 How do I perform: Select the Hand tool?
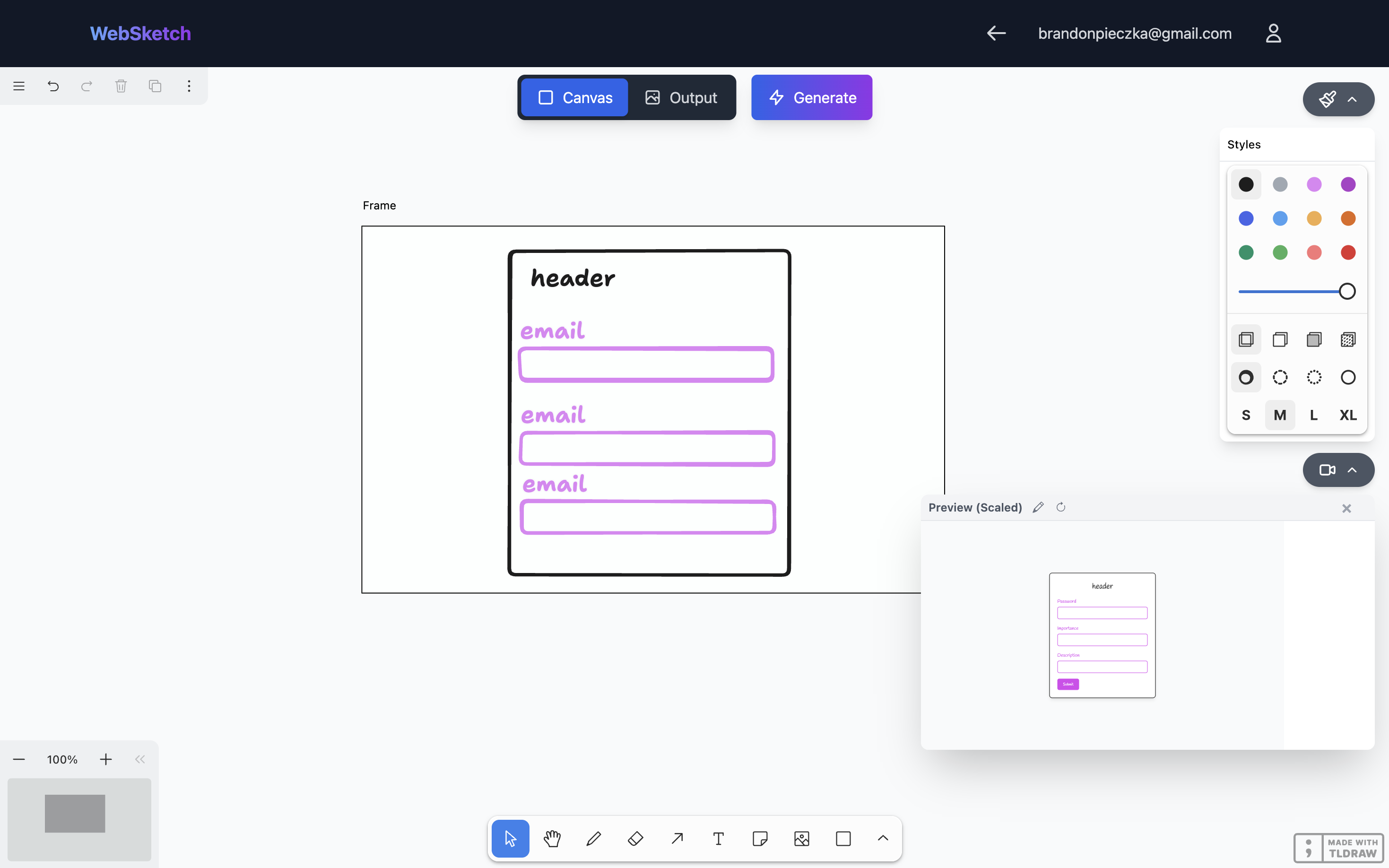tap(552, 839)
